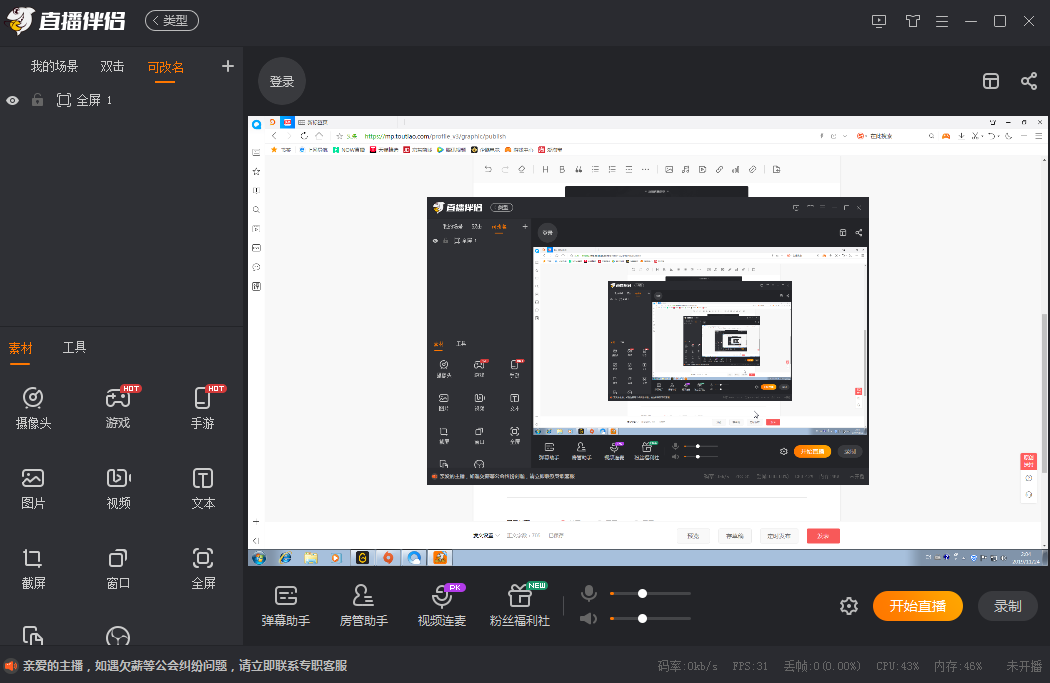The width and height of the screenshot is (1050, 683).
Task: Toggle lock on 全屏 1 source
Action: pos(38,100)
